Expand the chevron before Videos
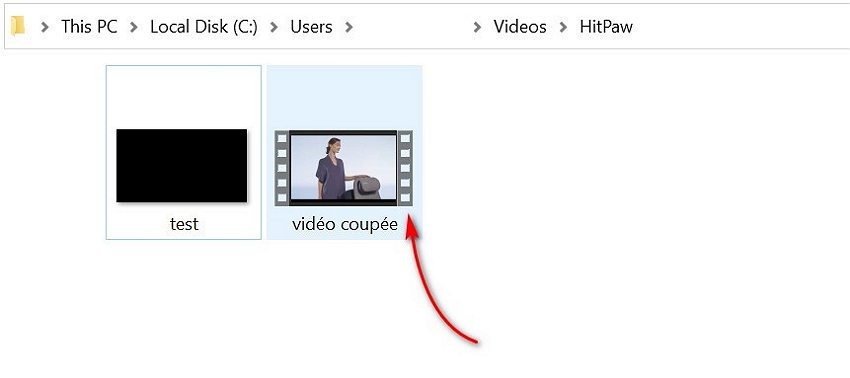850x378 pixels. tap(477, 27)
